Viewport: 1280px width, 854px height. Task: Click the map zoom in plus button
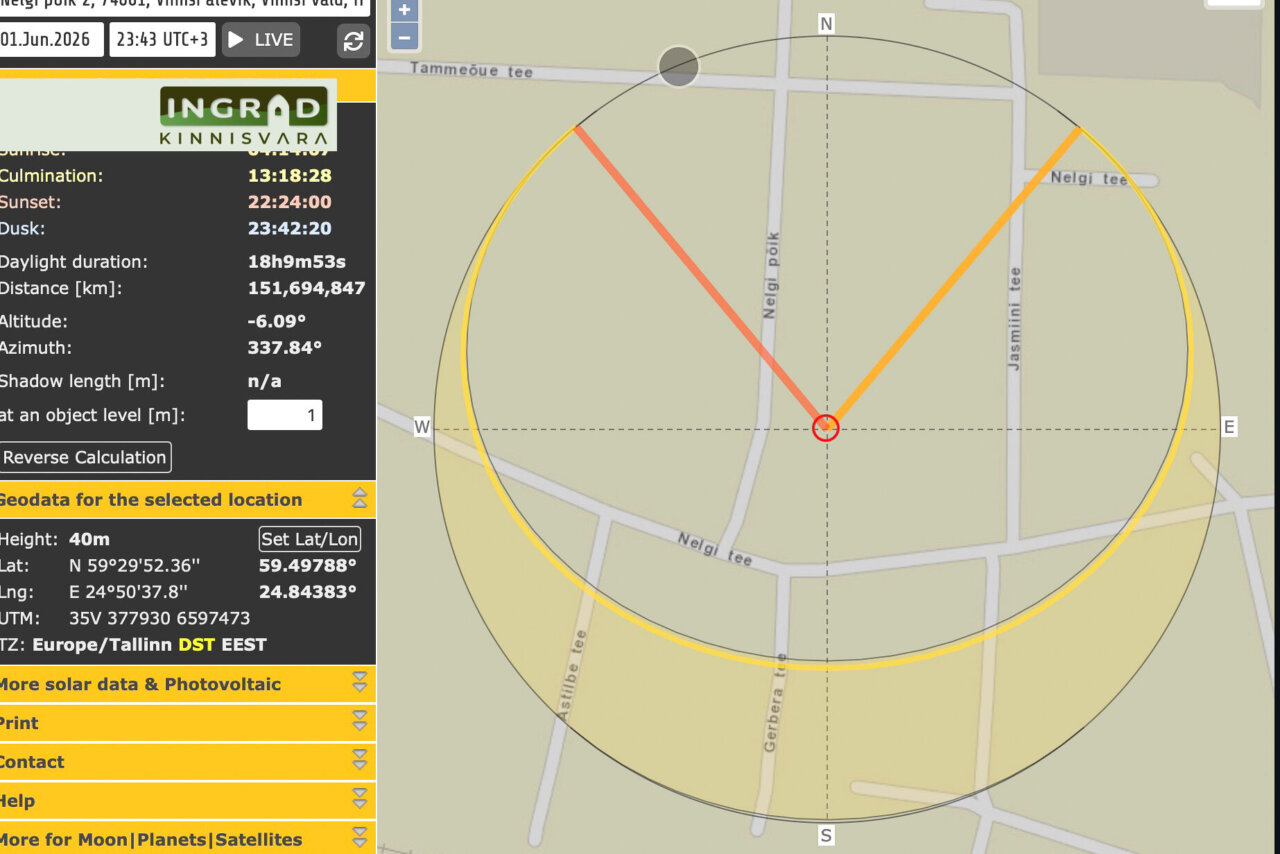coord(404,11)
